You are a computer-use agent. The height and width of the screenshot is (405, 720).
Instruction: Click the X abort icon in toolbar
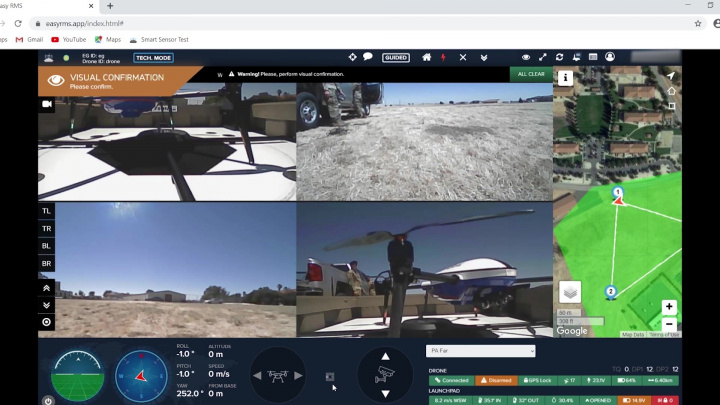(x=463, y=57)
